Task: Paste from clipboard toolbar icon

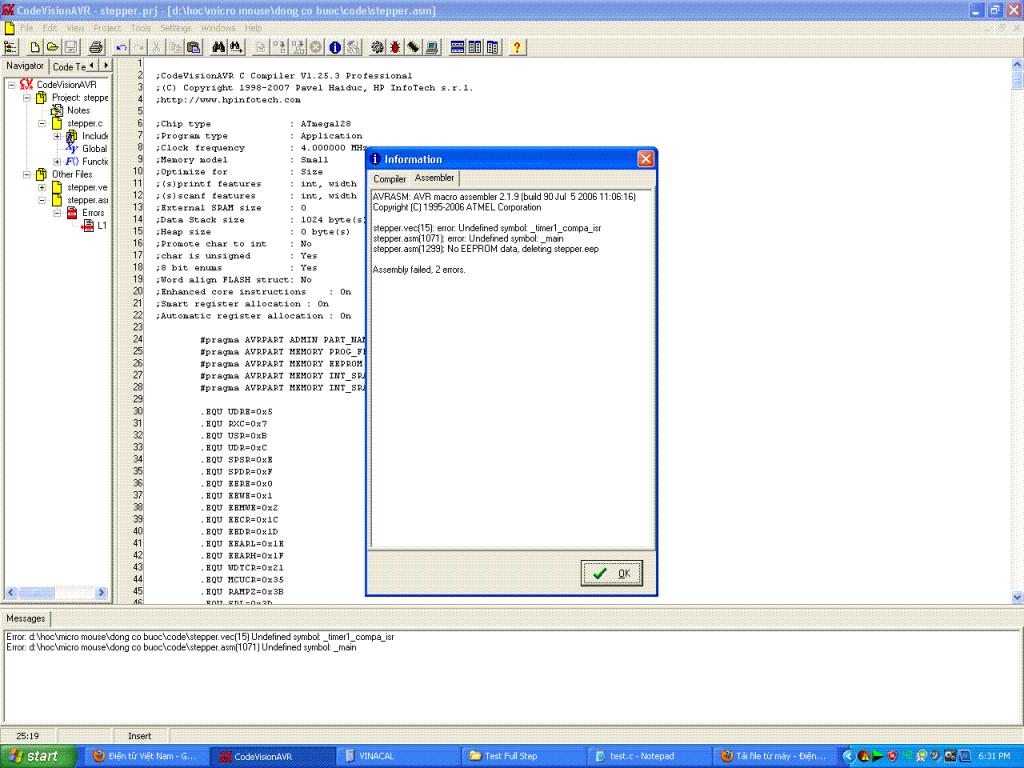Action: [193, 47]
